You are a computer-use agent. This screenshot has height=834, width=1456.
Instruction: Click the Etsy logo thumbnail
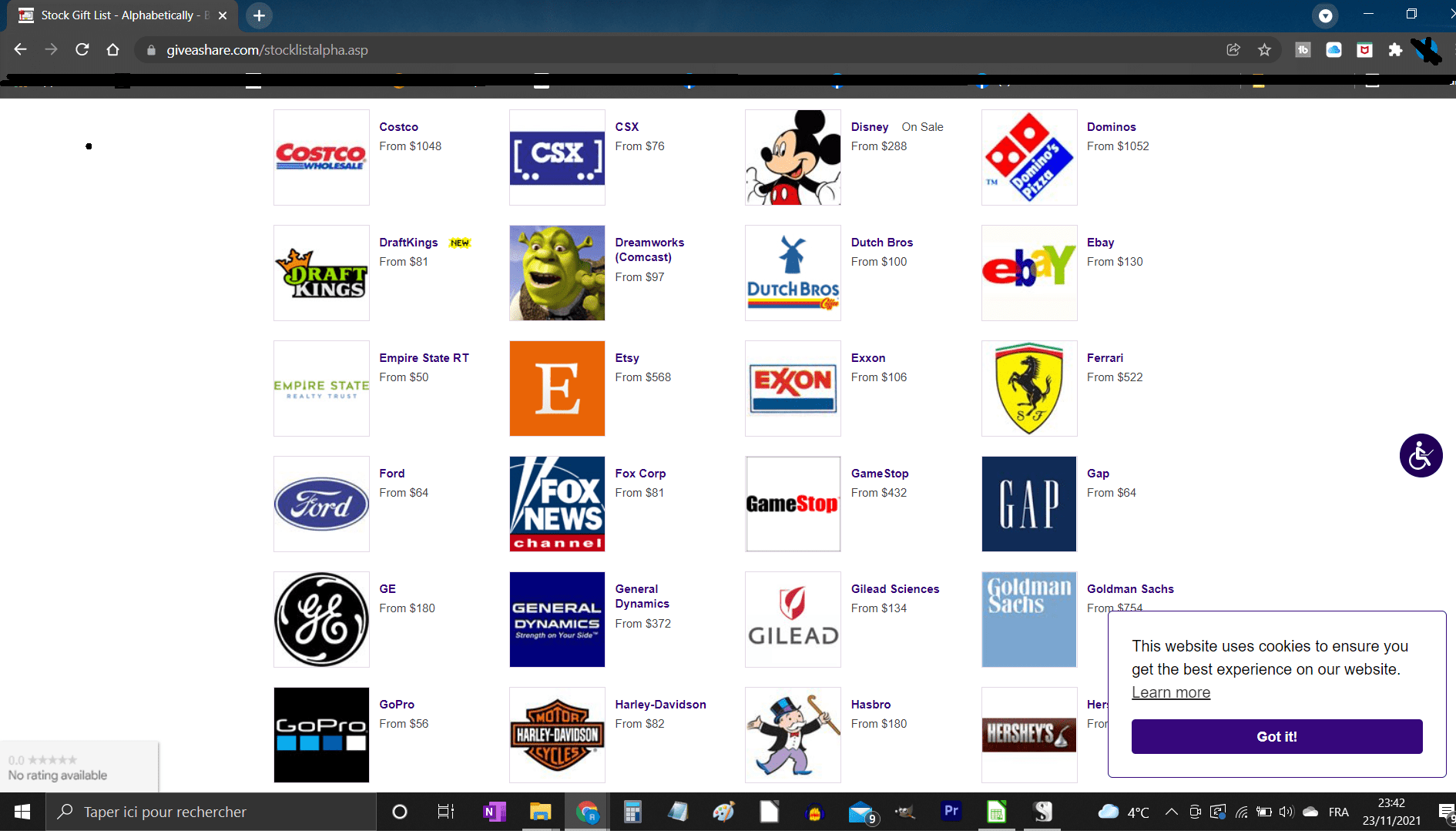pyautogui.click(x=557, y=389)
